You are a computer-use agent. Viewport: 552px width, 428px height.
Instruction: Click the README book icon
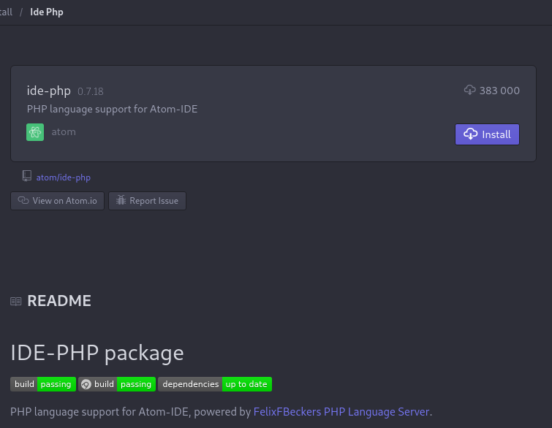(16, 301)
